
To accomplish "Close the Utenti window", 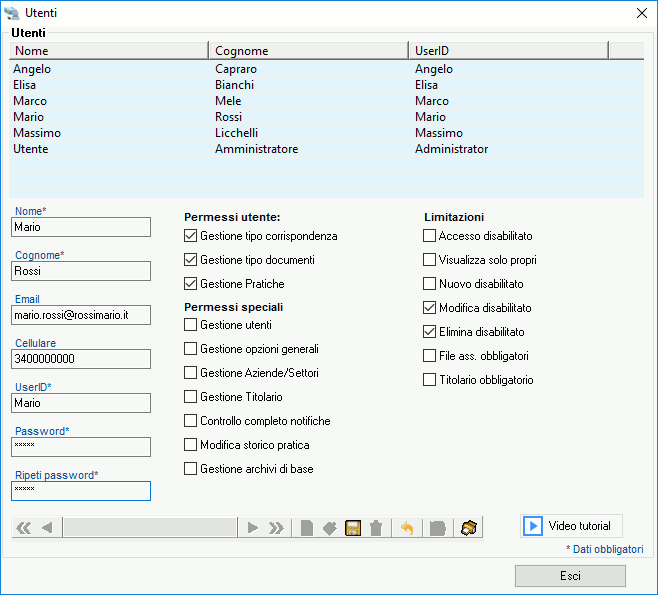I will point(642,13).
